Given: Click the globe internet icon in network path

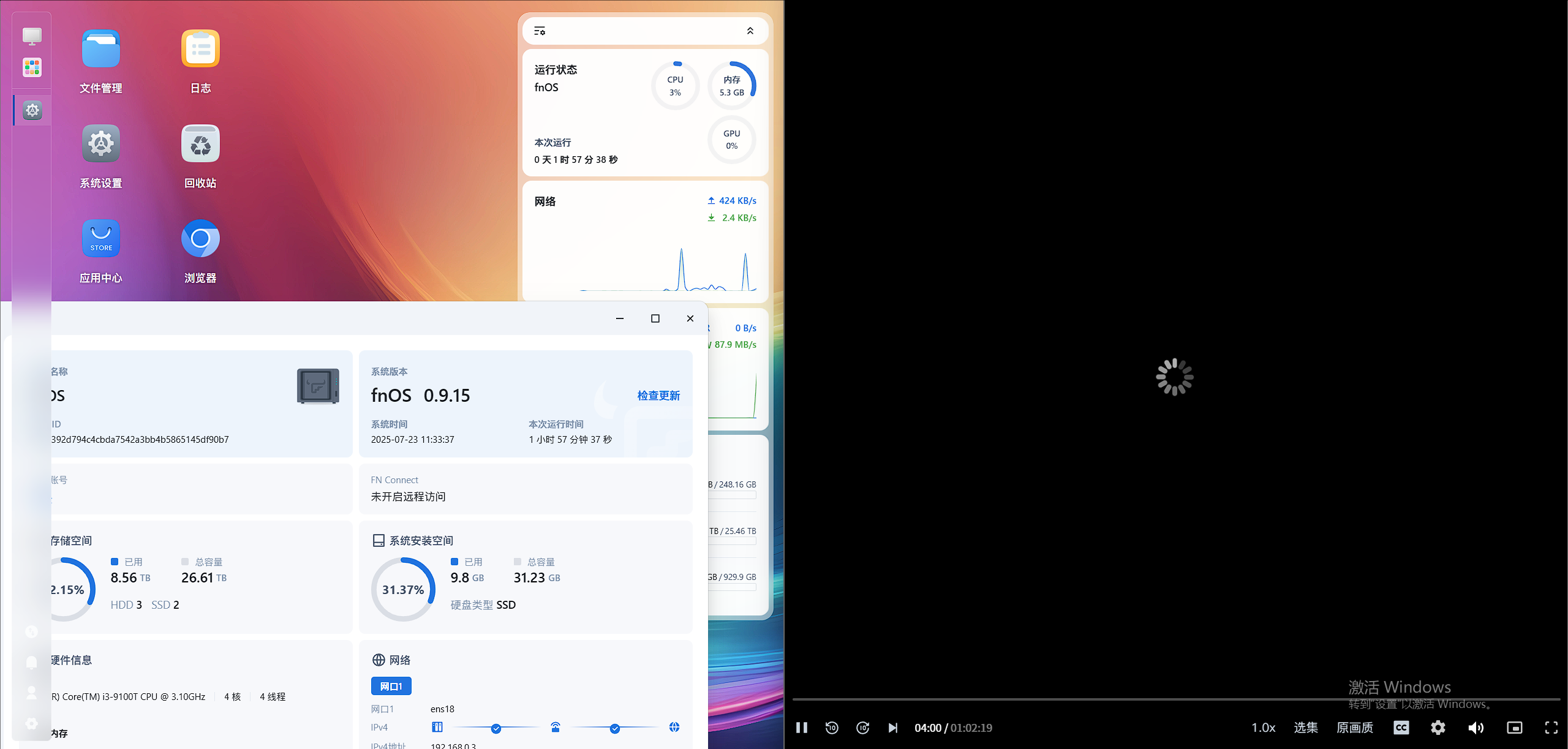Looking at the screenshot, I should [x=674, y=727].
